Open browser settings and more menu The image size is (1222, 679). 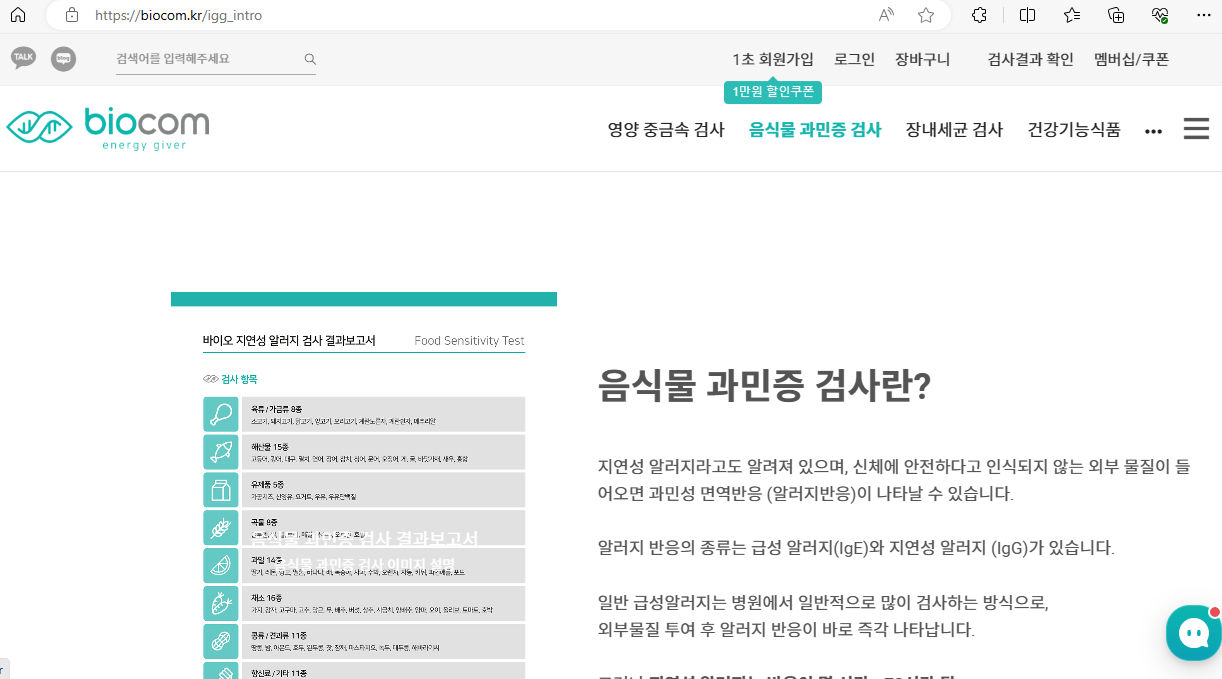coord(1203,15)
